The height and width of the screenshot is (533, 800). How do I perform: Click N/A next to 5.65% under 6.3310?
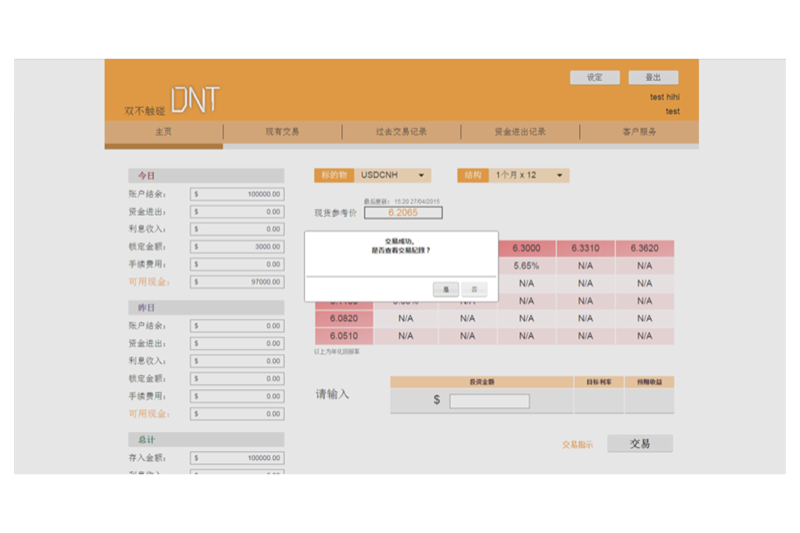click(585, 266)
